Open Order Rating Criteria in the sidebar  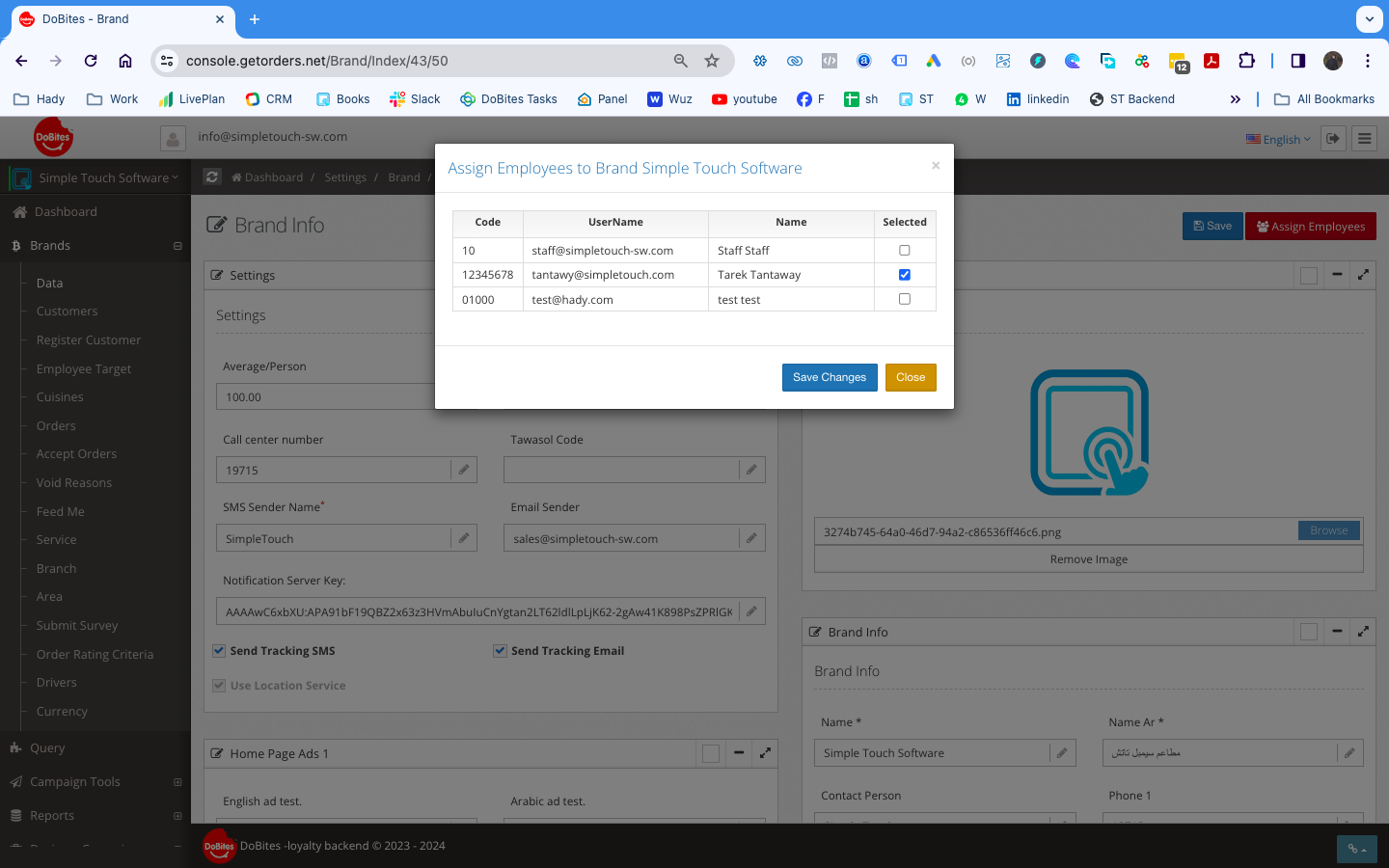(x=95, y=655)
